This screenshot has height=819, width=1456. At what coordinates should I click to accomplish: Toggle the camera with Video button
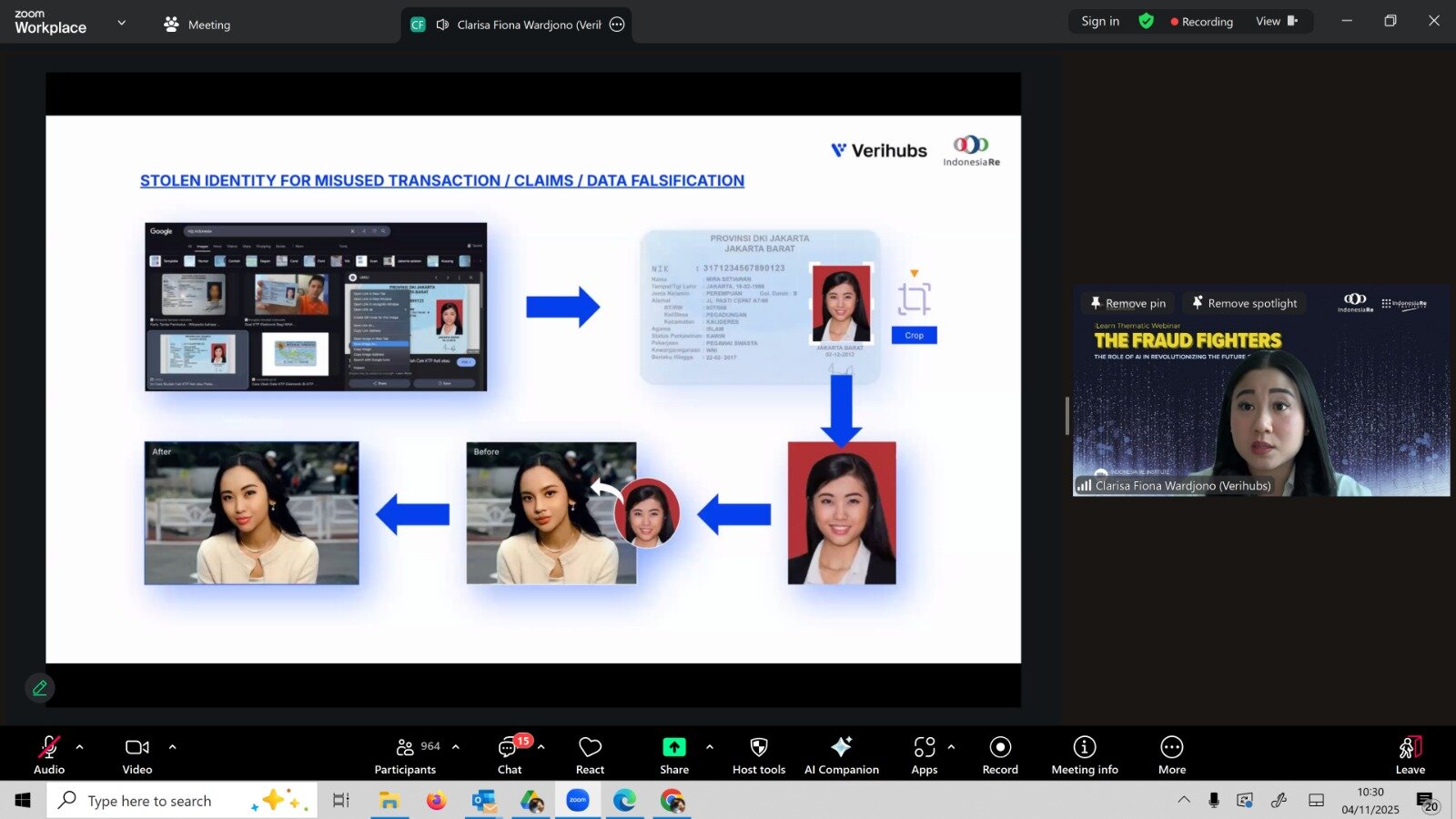[137, 755]
